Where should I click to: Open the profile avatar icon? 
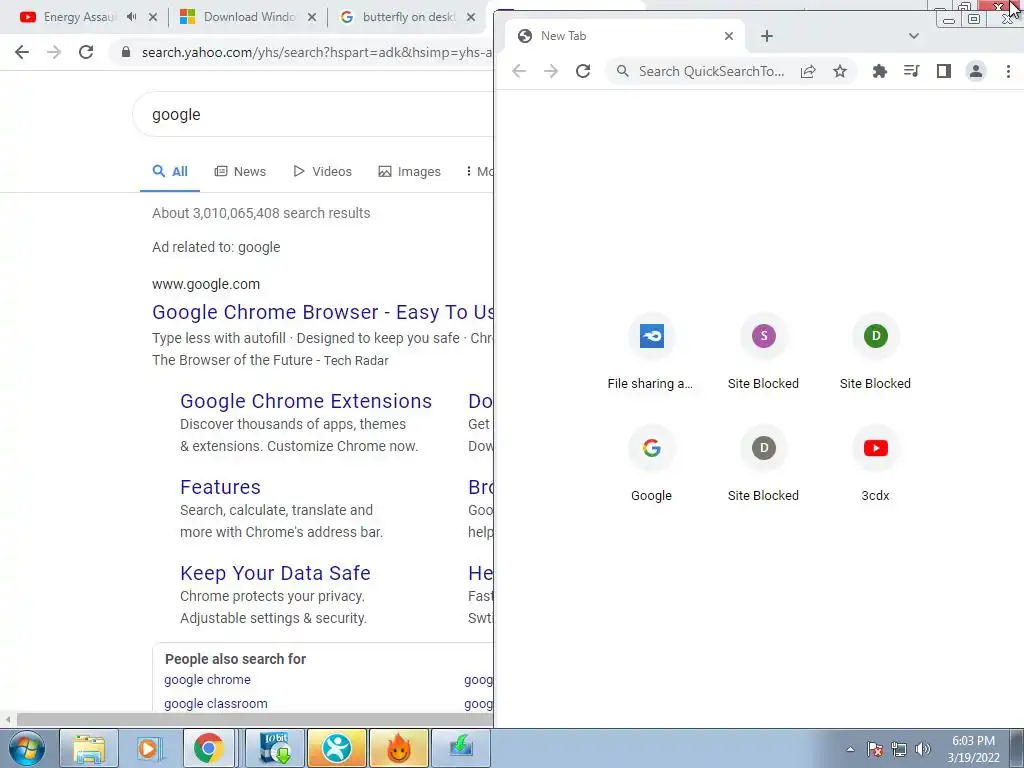click(x=976, y=71)
